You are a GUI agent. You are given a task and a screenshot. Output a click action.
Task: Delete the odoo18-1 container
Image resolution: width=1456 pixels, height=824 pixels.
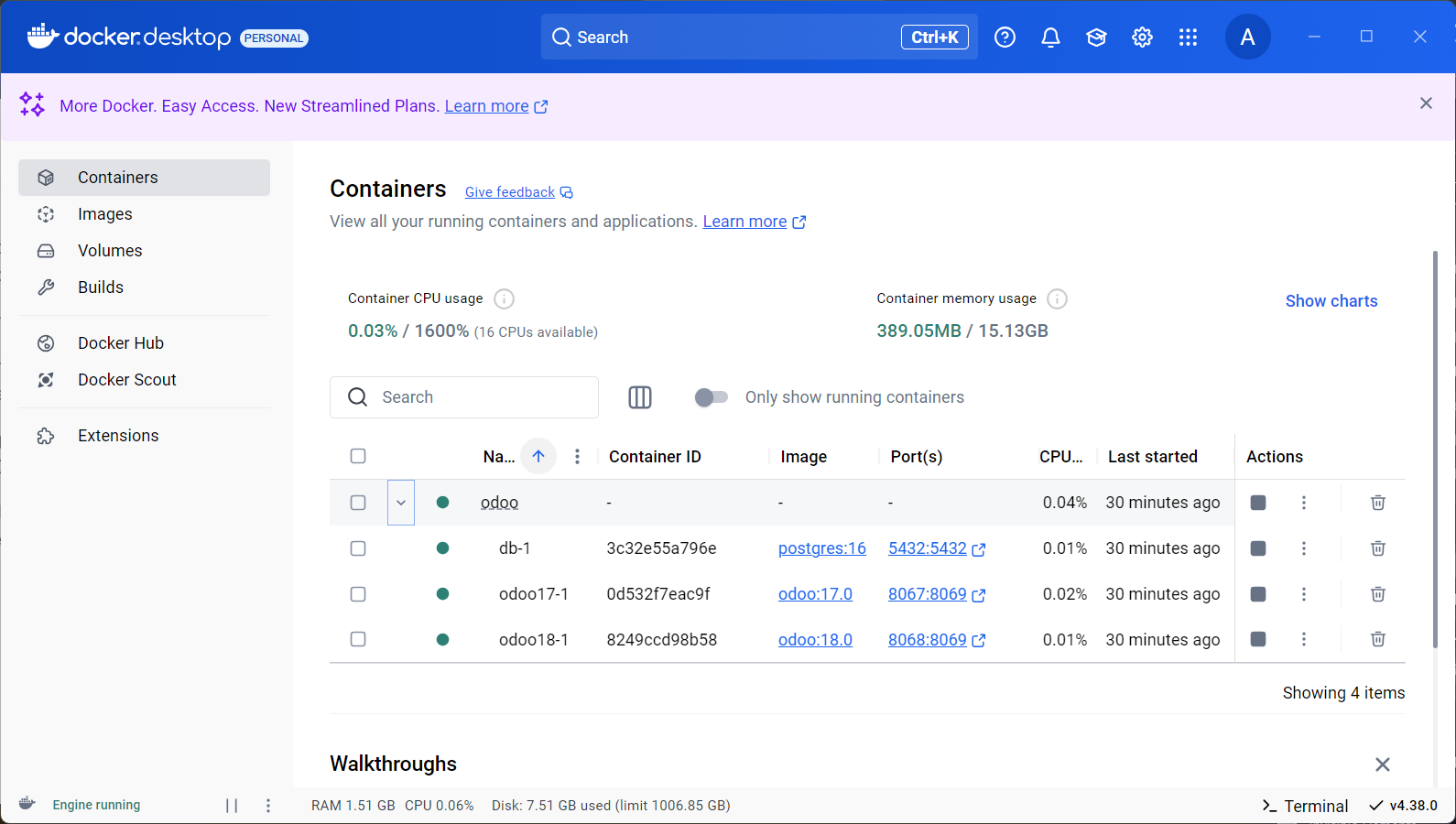[1377, 639]
